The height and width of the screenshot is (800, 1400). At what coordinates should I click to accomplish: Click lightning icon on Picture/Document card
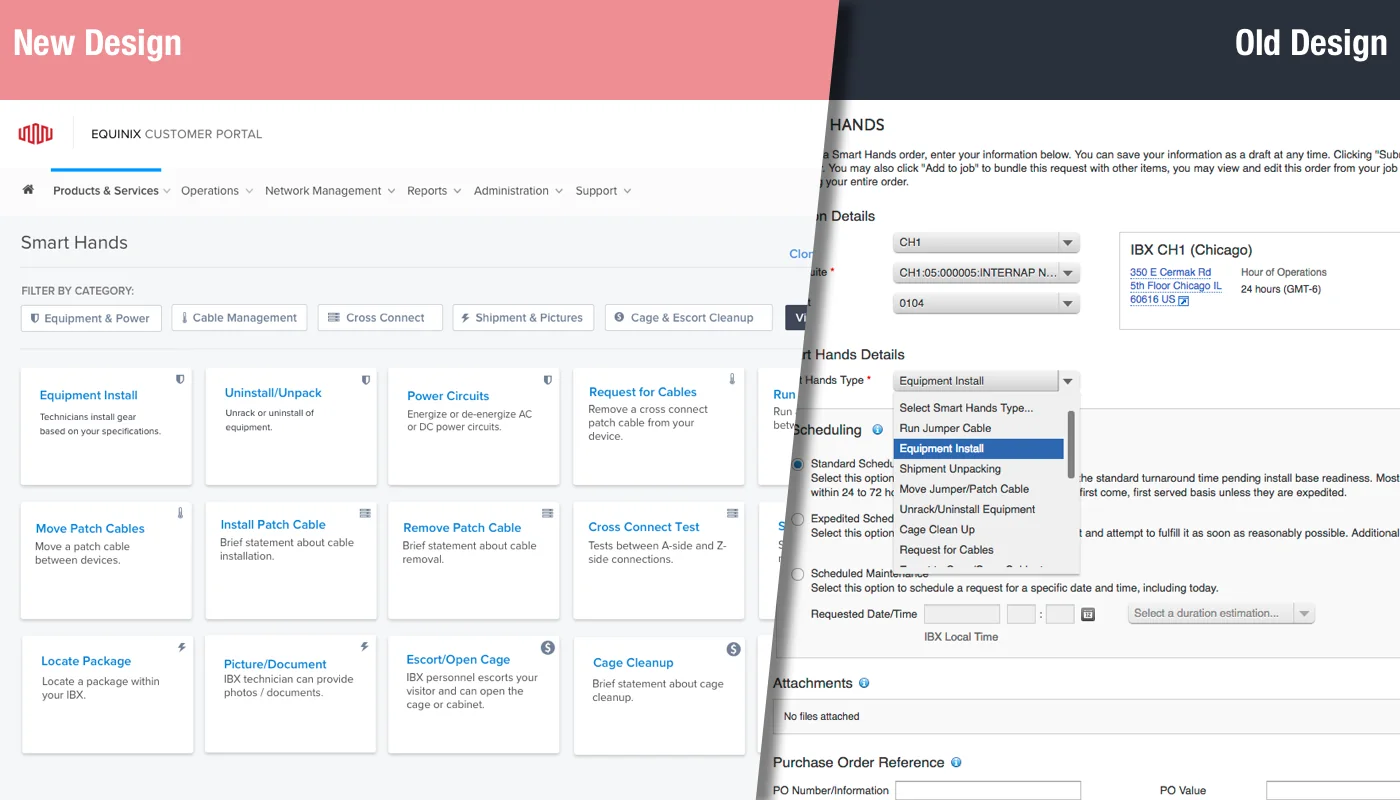coord(365,647)
